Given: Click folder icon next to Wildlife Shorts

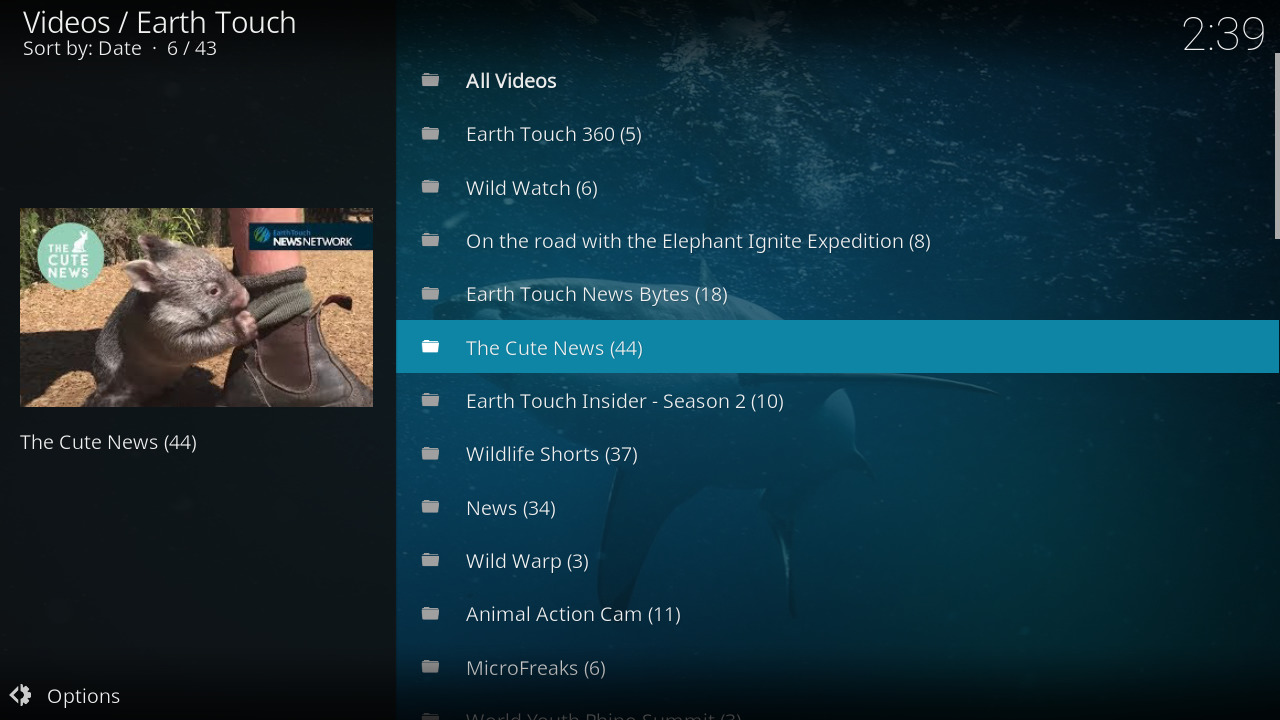Looking at the screenshot, I should point(431,454).
